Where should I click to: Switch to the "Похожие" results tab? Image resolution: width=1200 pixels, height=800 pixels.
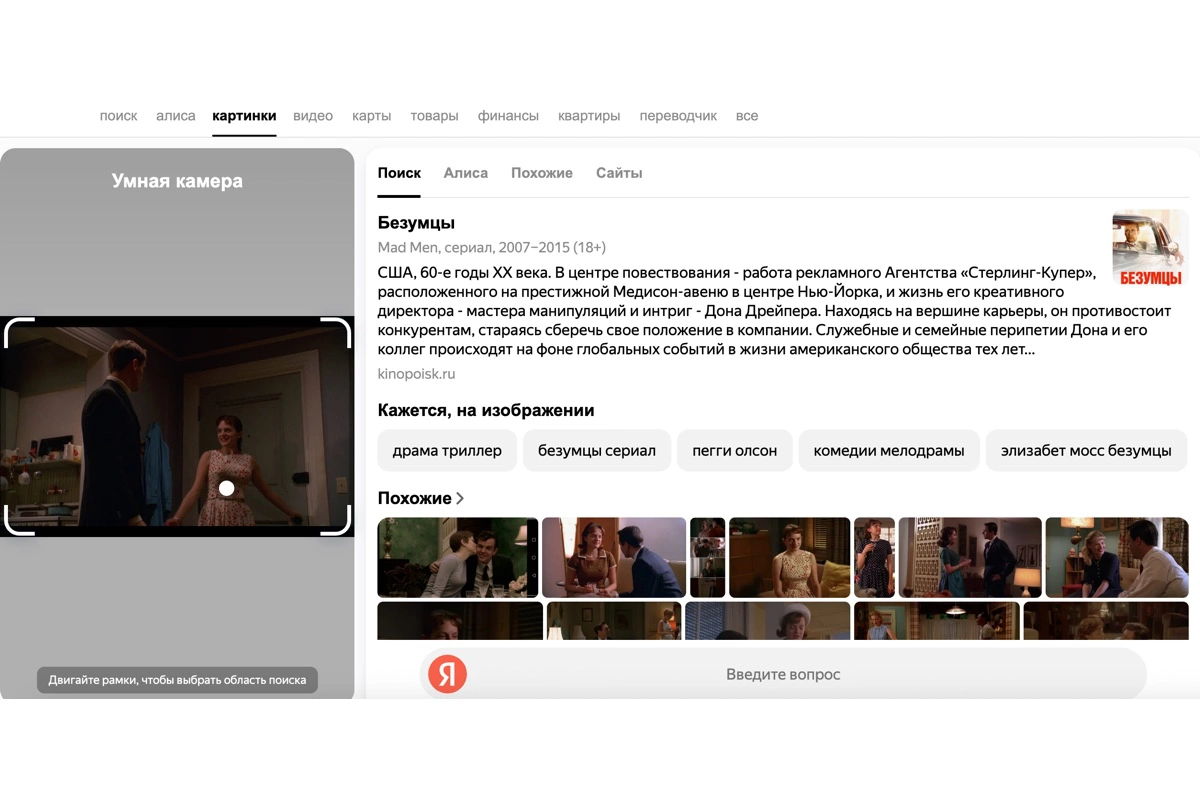pyautogui.click(x=542, y=173)
